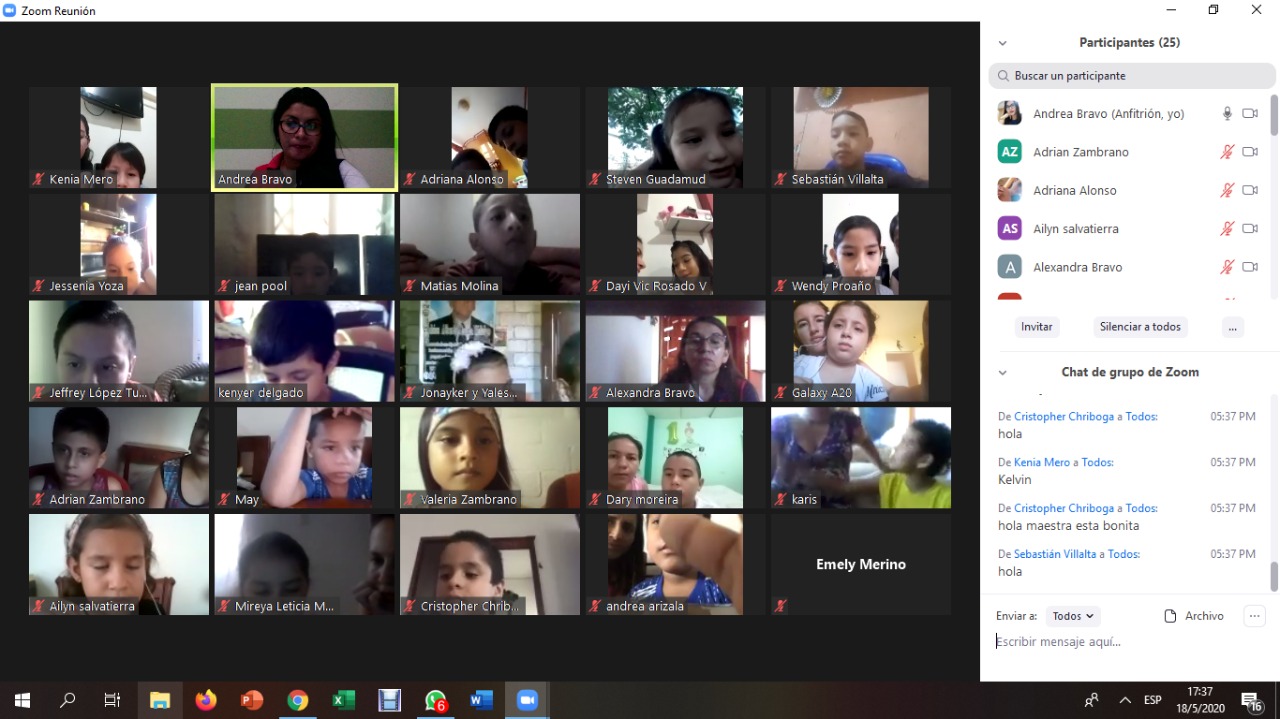Open chat more options next to Archivo
This screenshot has width=1280, height=719.
pos(1255,616)
